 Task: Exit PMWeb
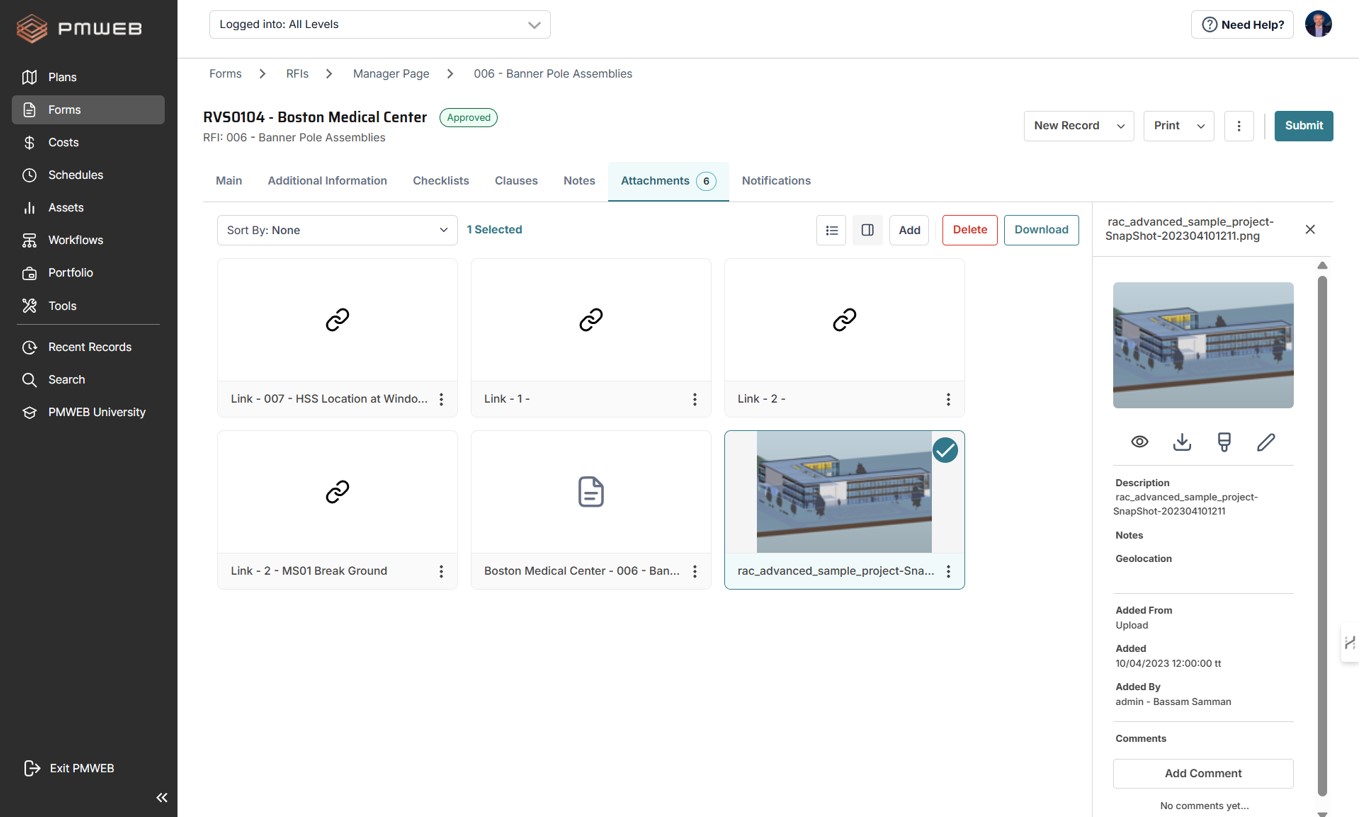pyautogui.click(x=70, y=768)
